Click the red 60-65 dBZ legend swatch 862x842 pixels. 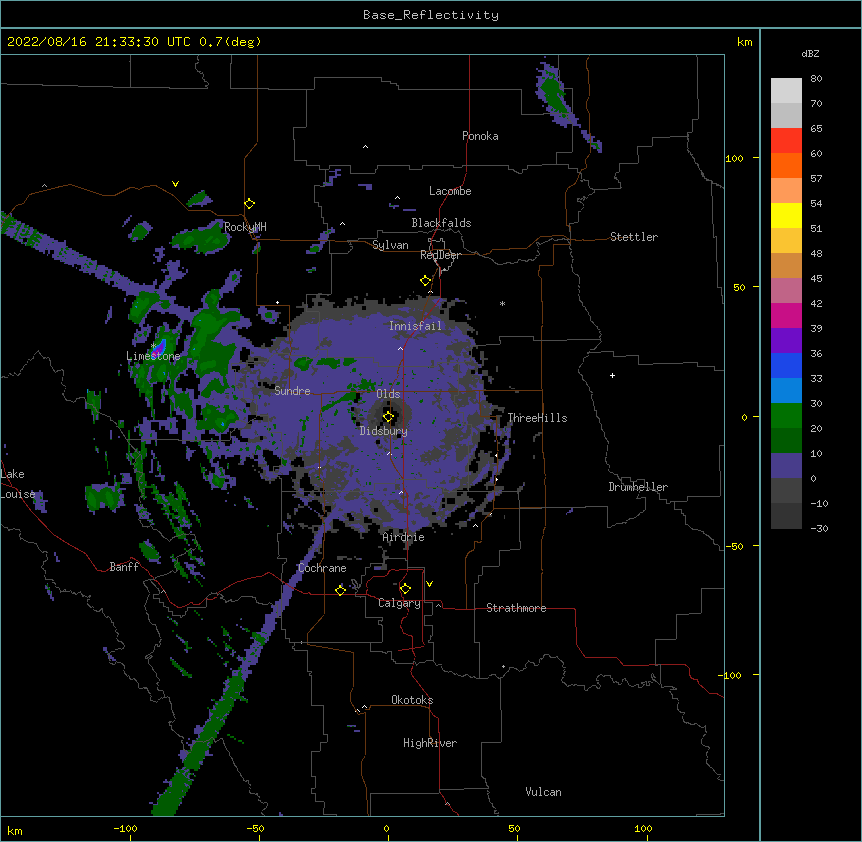(x=786, y=141)
